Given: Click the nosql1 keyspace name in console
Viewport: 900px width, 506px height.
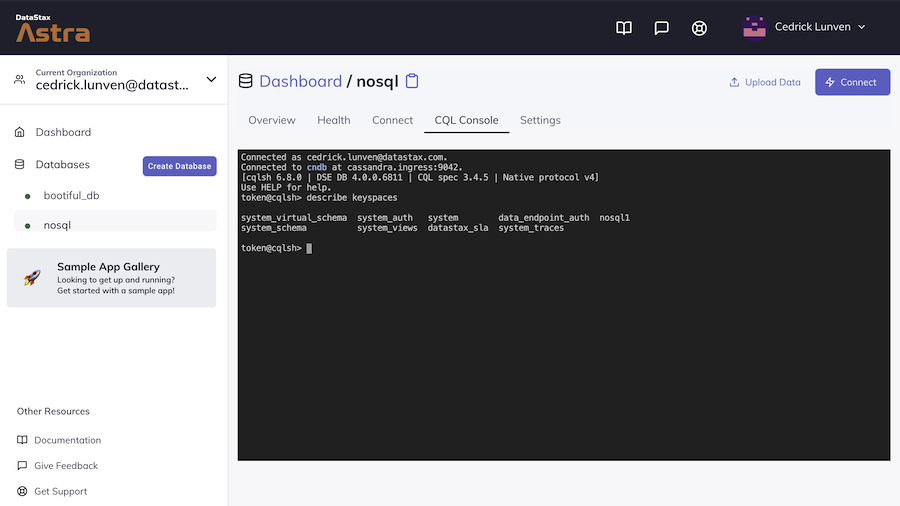Looking at the screenshot, I should [x=614, y=217].
